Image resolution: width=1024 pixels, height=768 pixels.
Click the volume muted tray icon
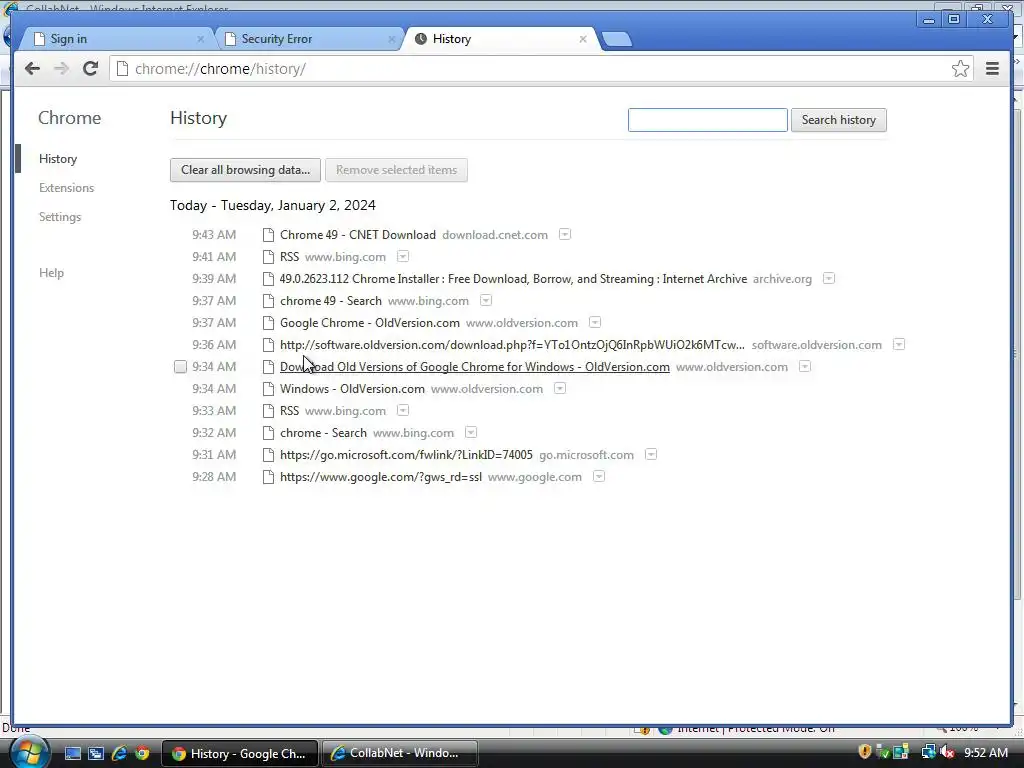pos(948,752)
